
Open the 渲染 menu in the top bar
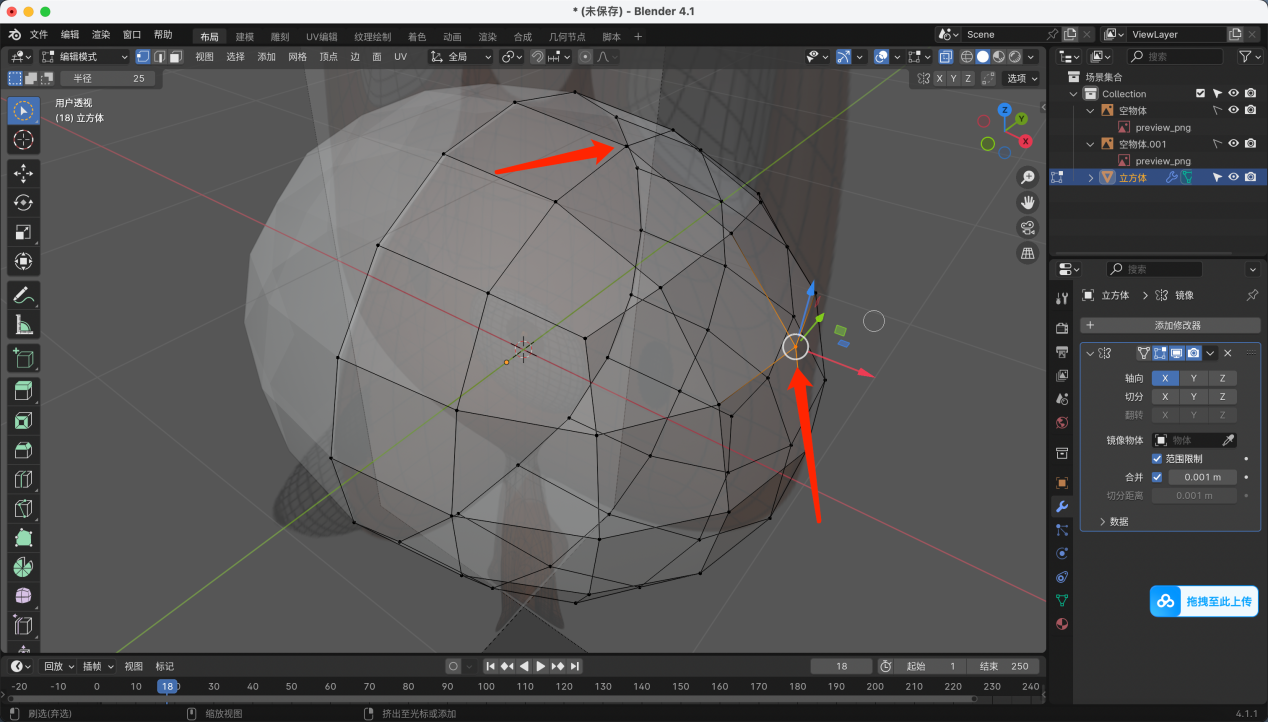coord(101,35)
